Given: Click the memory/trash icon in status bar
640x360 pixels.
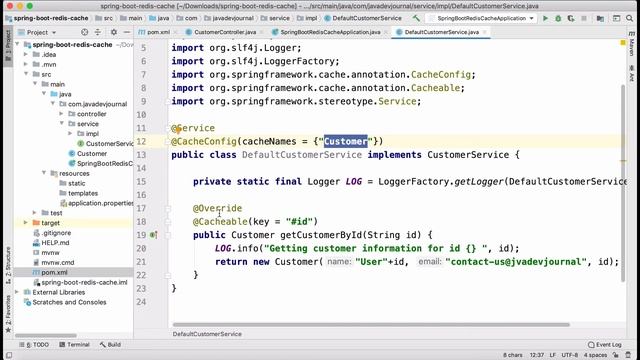Looking at the screenshot, I should (629, 355).
